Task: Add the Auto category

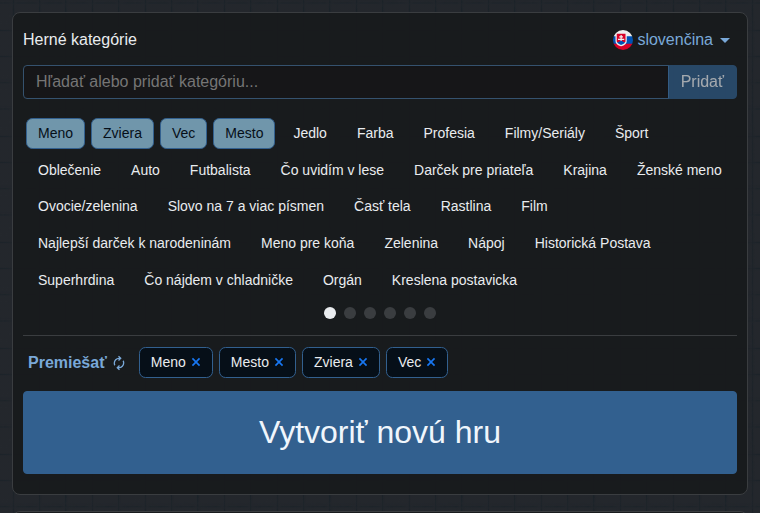Action: (145, 170)
